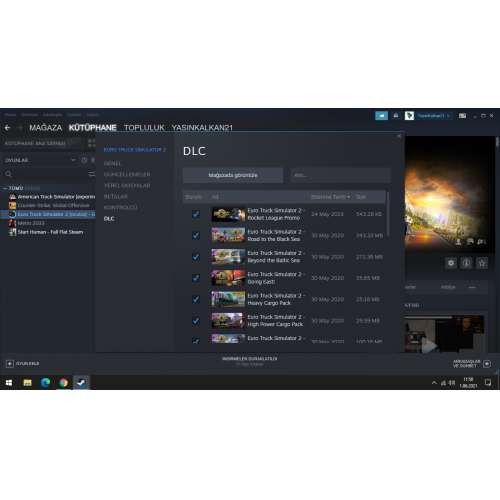Open KÜTÜPHANE ANA SAYFASI link
The height and width of the screenshot is (500, 500).
click(35, 143)
